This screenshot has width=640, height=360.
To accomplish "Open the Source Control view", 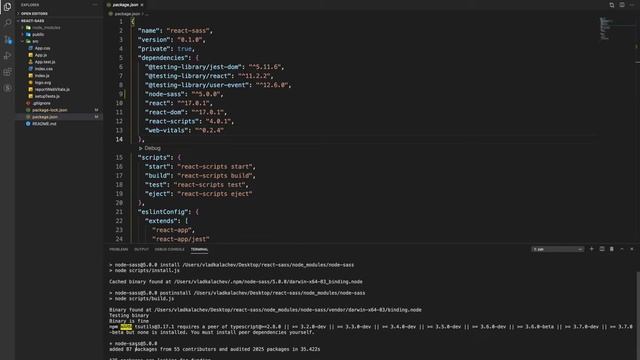I will (x=7, y=39).
